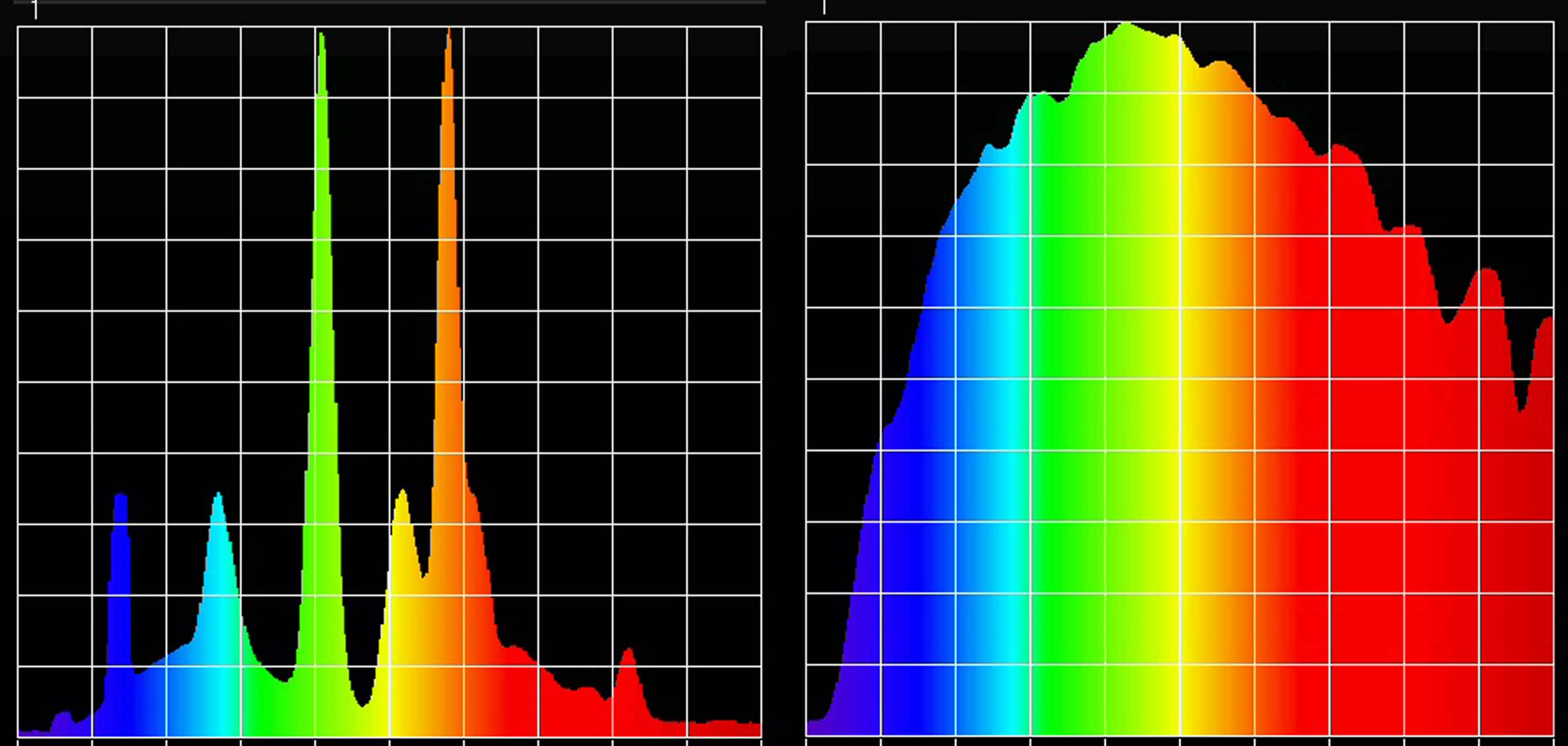Click the empty black top-right cell of left graph
This screenshot has height=746, width=1568.
(x=724, y=62)
